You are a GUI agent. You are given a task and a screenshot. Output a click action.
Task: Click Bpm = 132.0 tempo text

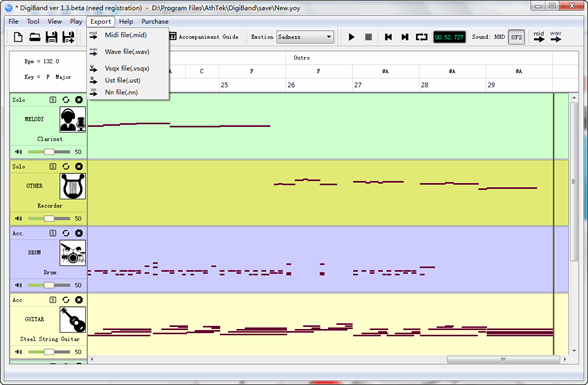(42, 61)
